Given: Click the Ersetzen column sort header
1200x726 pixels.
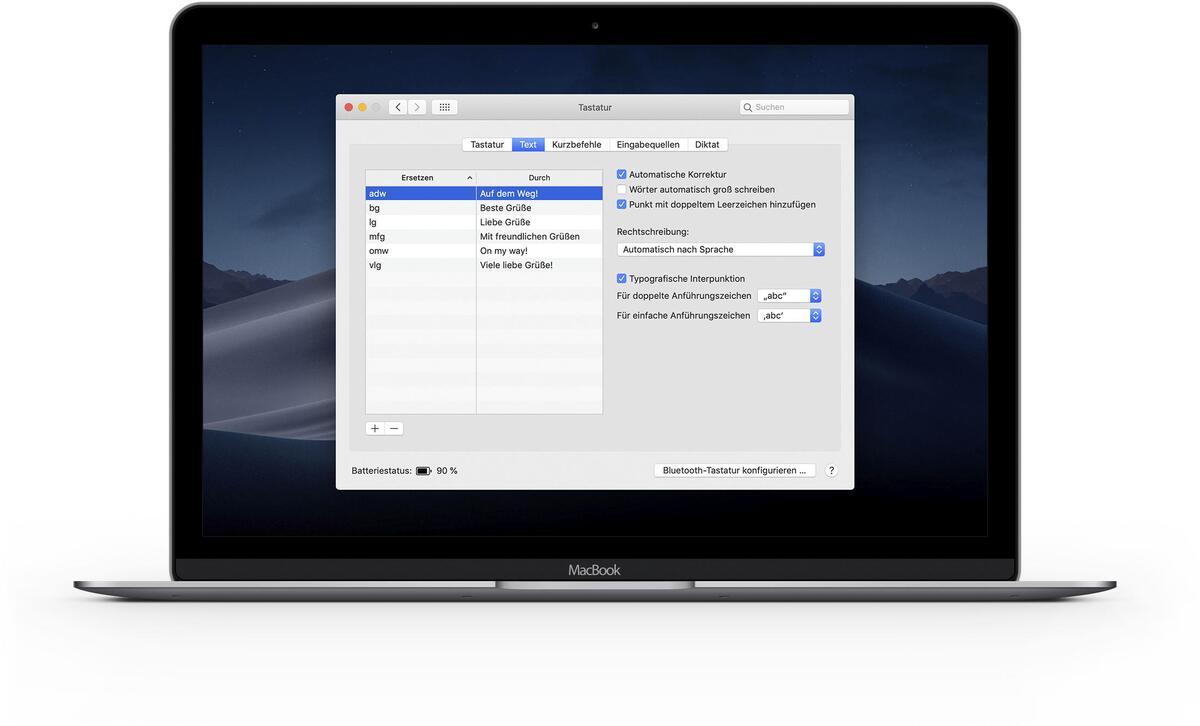Looking at the screenshot, I should (420, 177).
